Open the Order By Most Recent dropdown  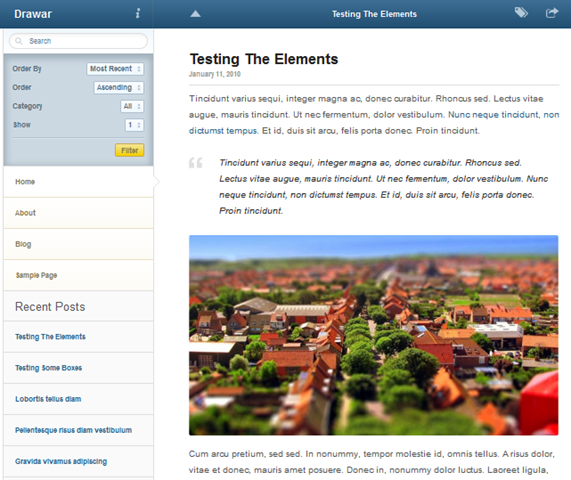pyautogui.click(x=115, y=69)
